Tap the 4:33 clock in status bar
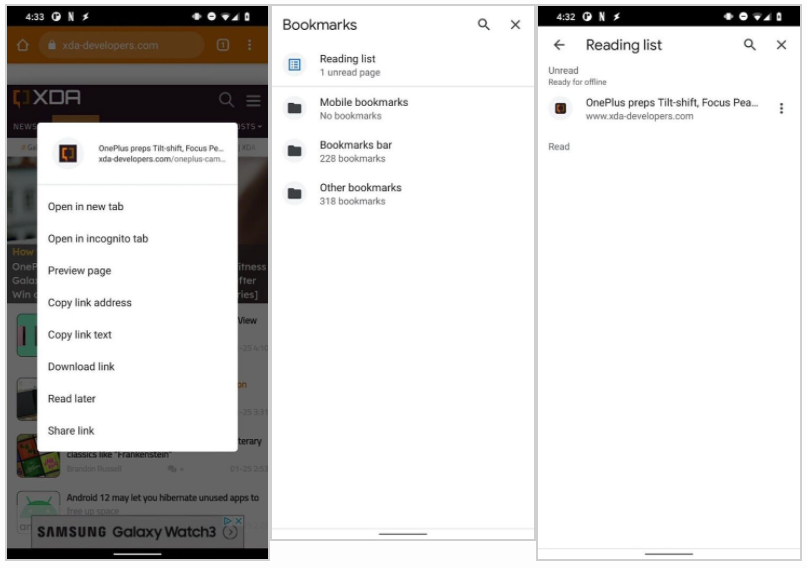Image resolution: width=807 pixels, height=568 pixels. click(35, 16)
